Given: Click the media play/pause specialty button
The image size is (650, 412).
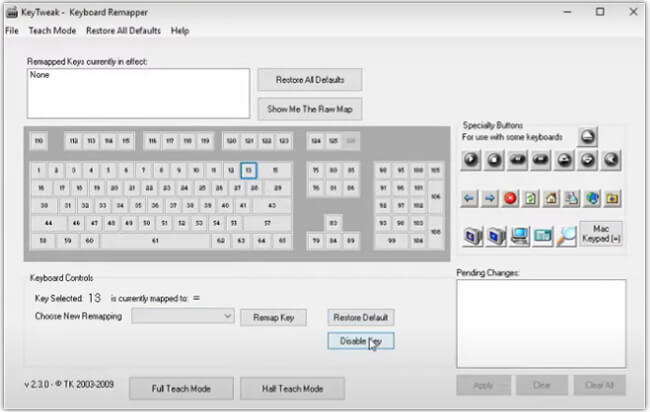Looking at the screenshot, I should (471, 160).
